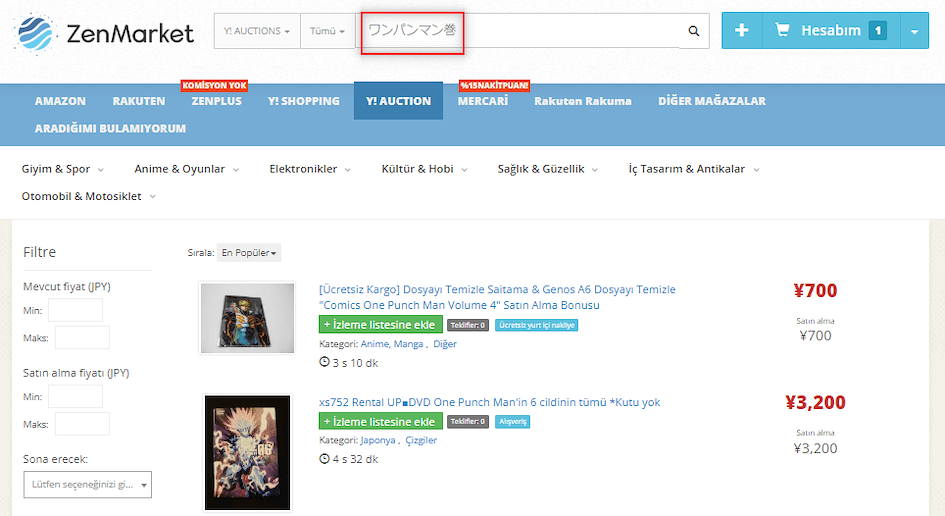Expand Sağlık & Güzellik category menu
Image resolution: width=945 pixels, height=516 pixels.
click(x=547, y=169)
